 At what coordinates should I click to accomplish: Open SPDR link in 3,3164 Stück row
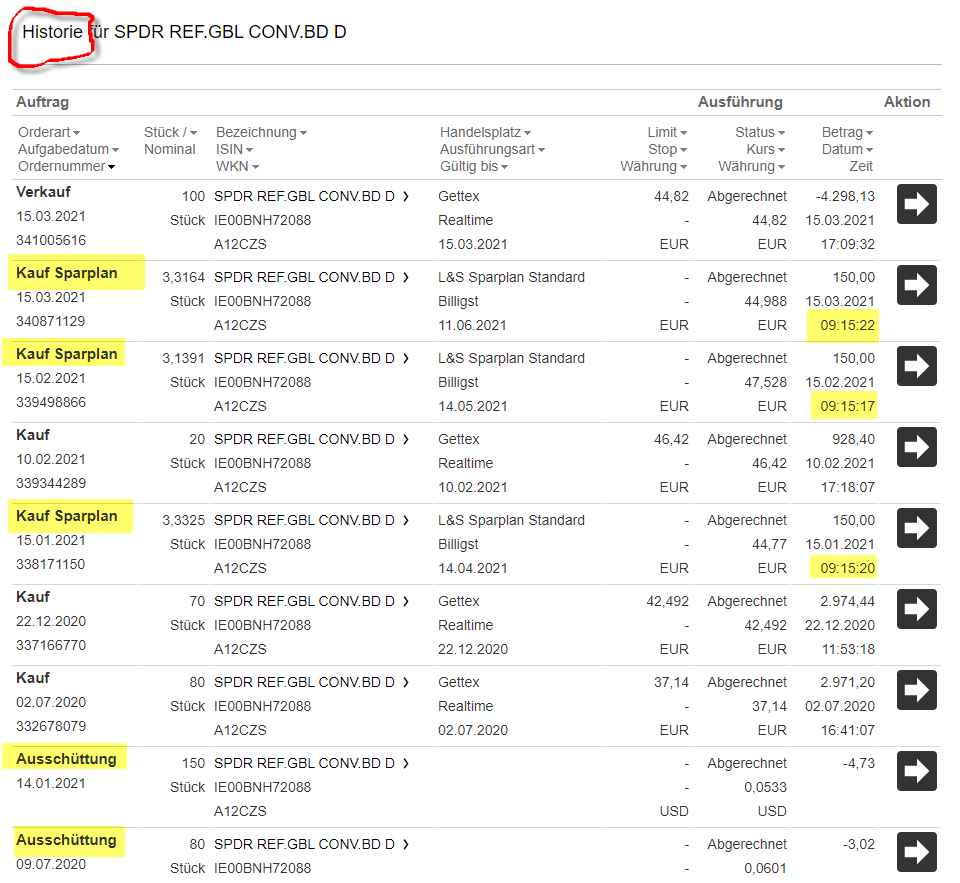[311, 277]
